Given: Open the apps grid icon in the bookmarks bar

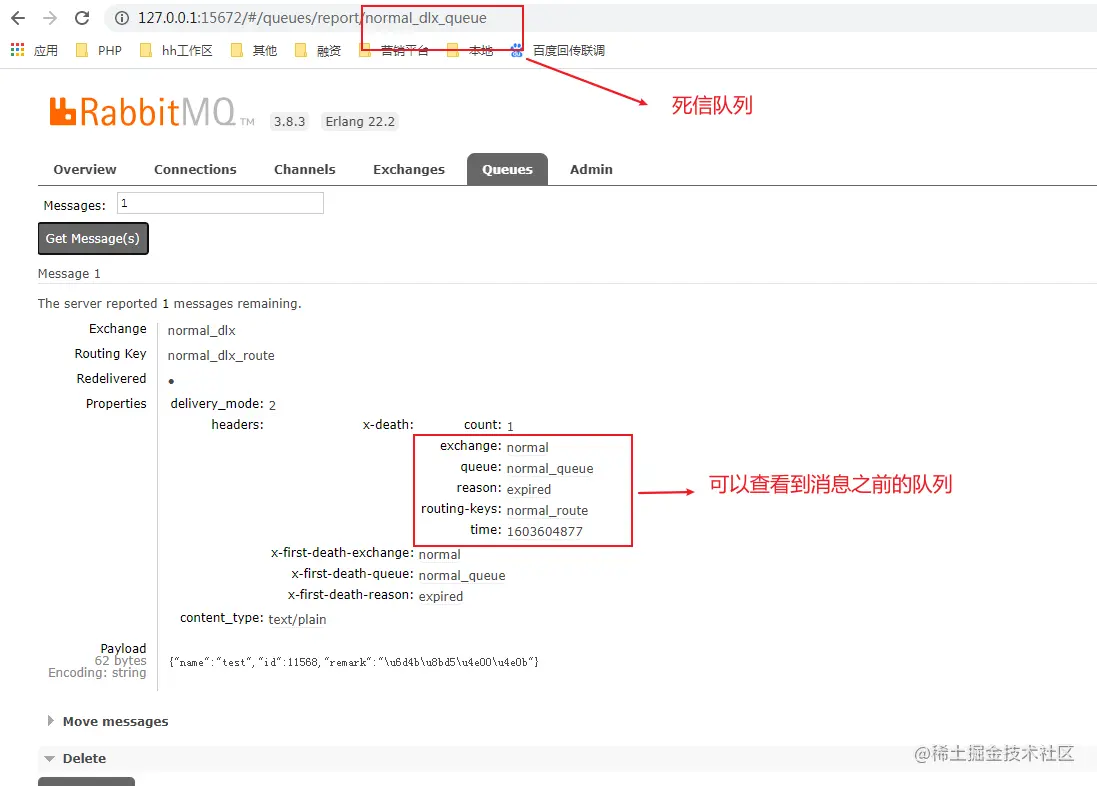Looking at the screenshot, I should 17,50.
